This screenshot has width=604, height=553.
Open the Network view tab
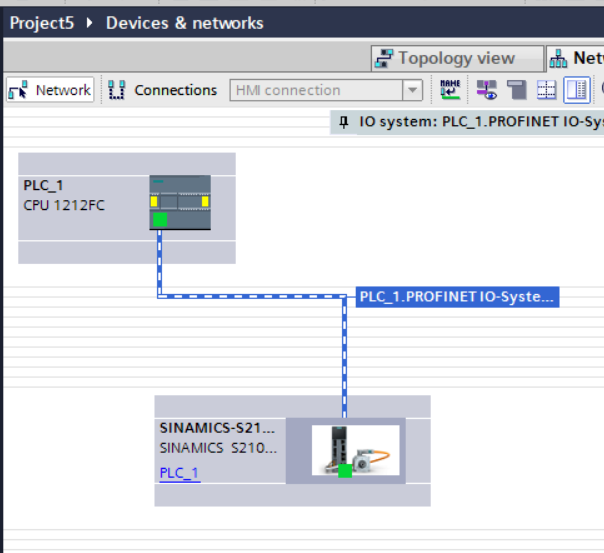click(x=575, y=59)
